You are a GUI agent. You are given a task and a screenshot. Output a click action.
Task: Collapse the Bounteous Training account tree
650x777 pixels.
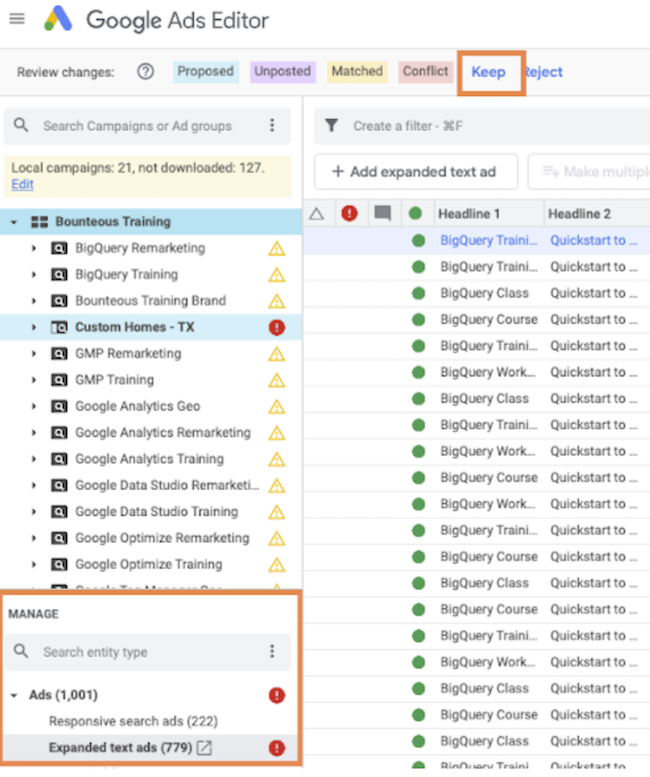14,222
